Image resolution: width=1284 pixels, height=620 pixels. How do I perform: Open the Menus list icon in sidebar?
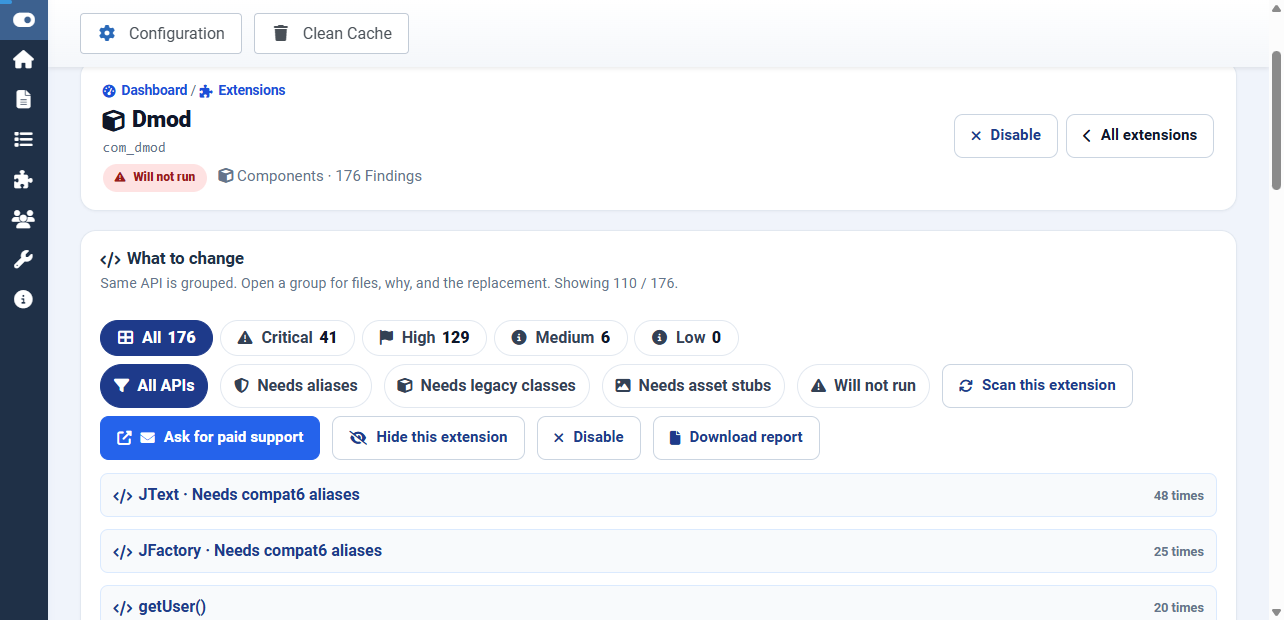[x=23, y=139]
